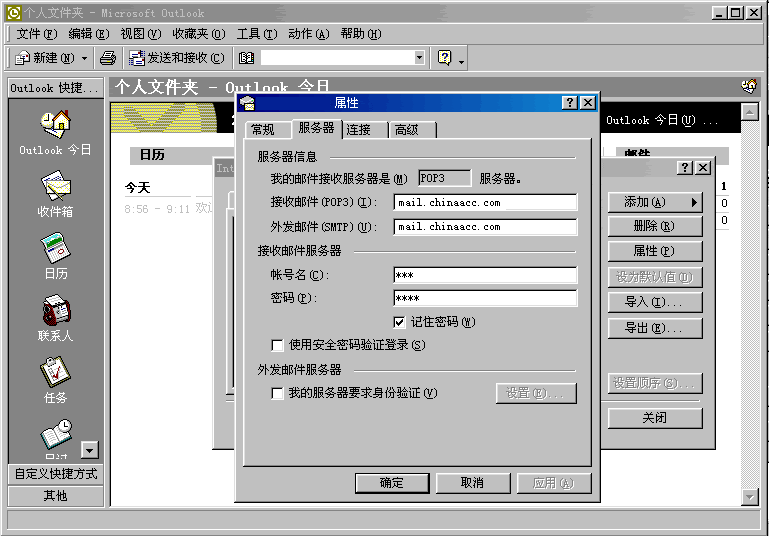The height and width of the screenshot is (536, 769).
Task: Expand toolbar options arrow after help icon
Action: pyautogui.click(x=461, y=61)
